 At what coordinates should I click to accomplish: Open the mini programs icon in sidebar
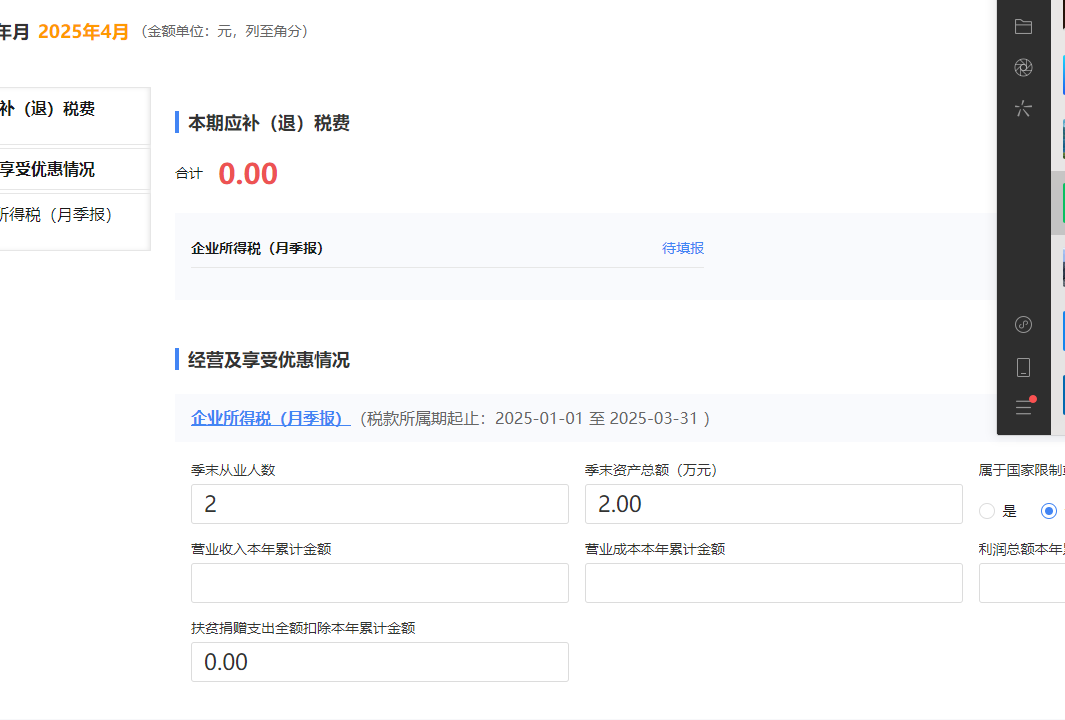[x=1023, y=325]
